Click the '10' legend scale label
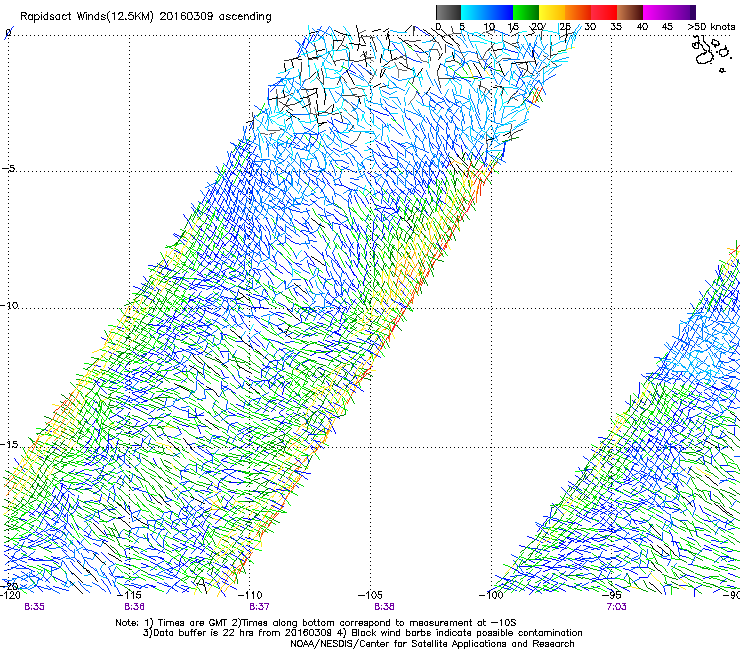This screenshot has height=650, width=740. pos(489,27)
